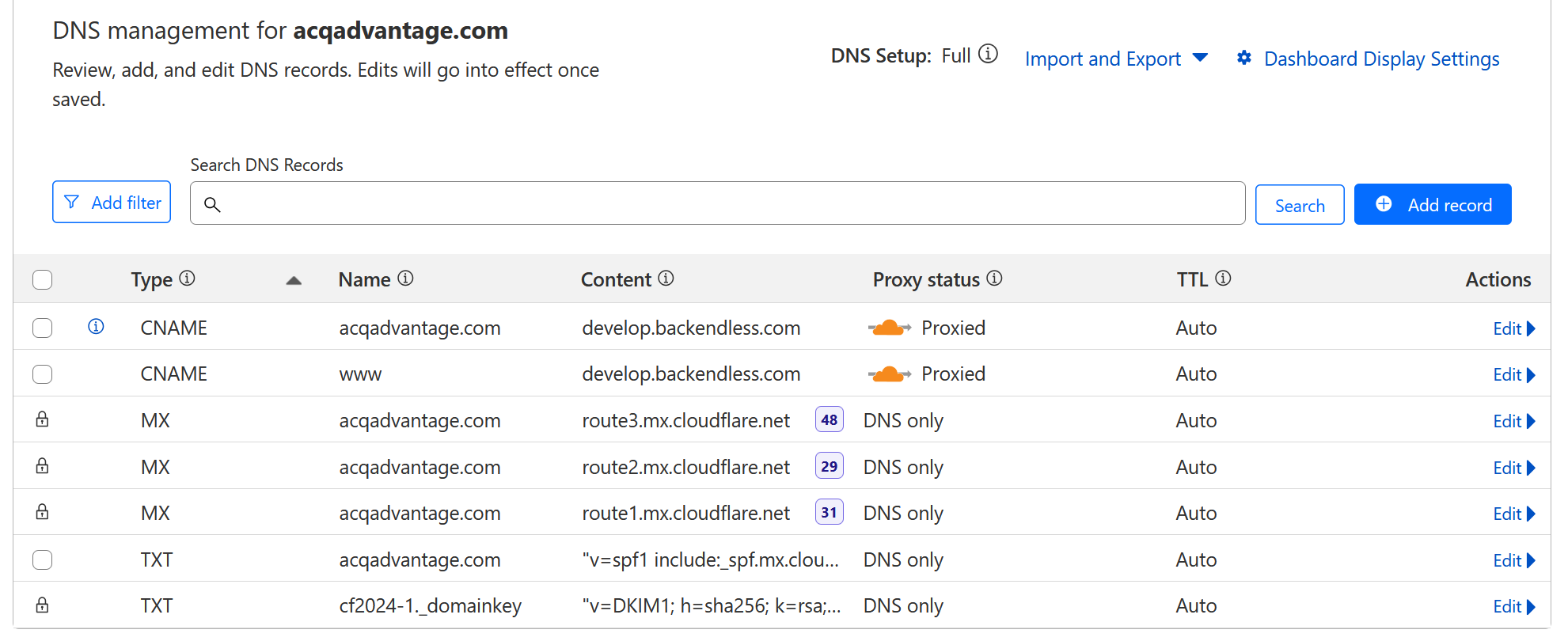This screenshot has height=641, width=1568.
Task: Check the www CNAME row checkbox
Action: (x=43, y=374)
